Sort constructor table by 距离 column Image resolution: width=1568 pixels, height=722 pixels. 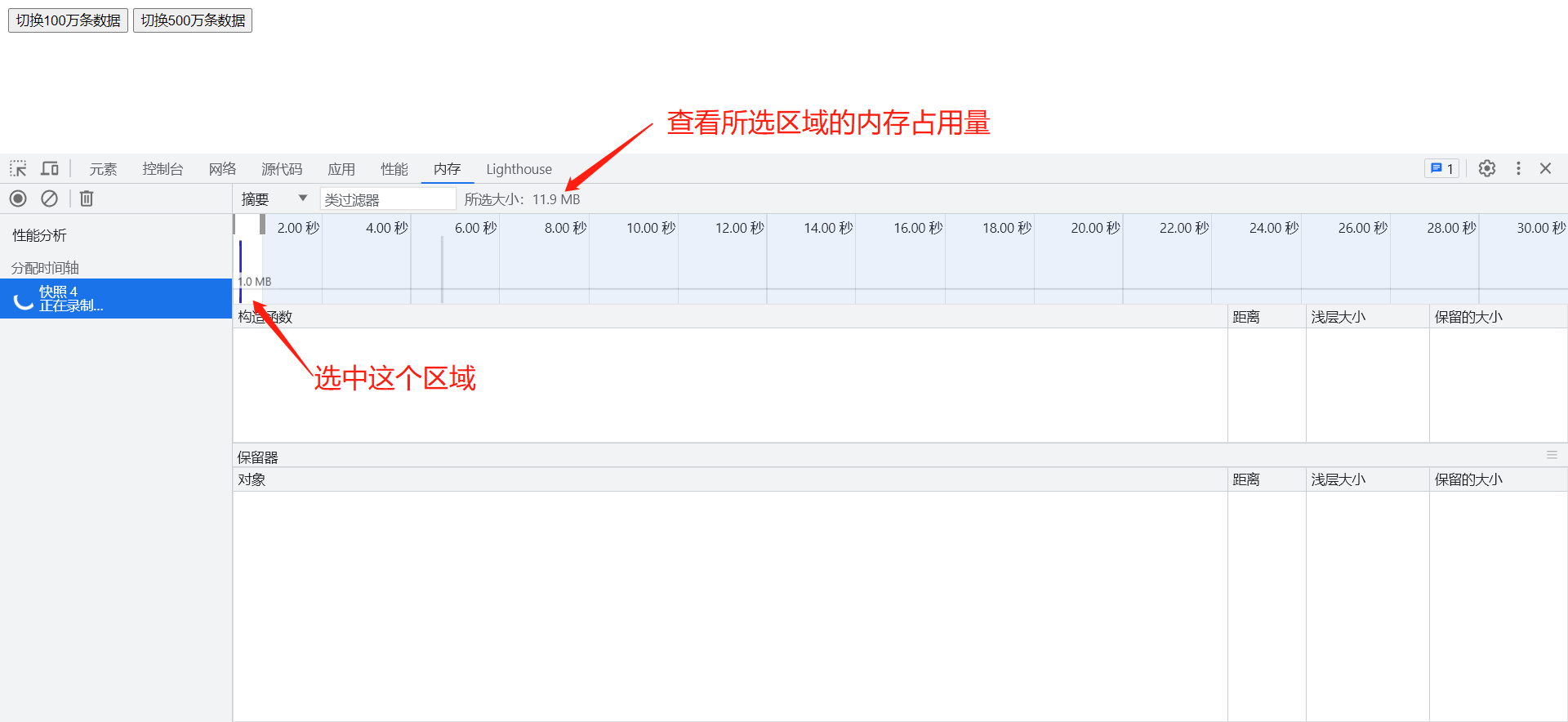(1267, 317)
